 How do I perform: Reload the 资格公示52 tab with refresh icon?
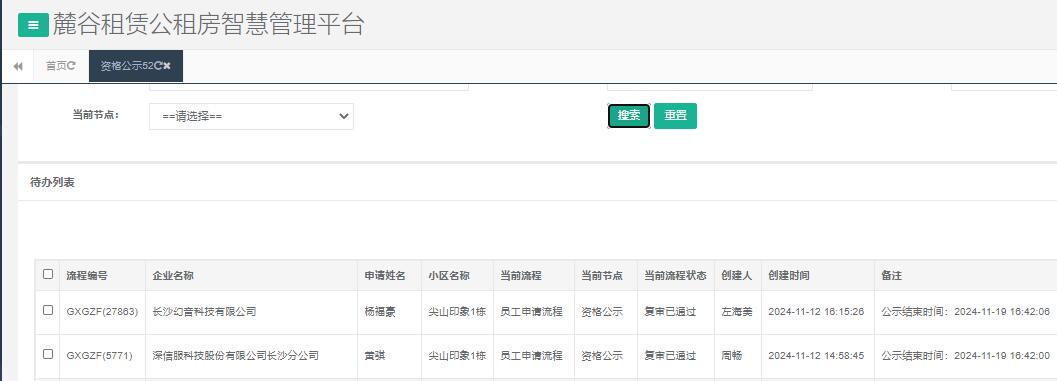(158, 65)
